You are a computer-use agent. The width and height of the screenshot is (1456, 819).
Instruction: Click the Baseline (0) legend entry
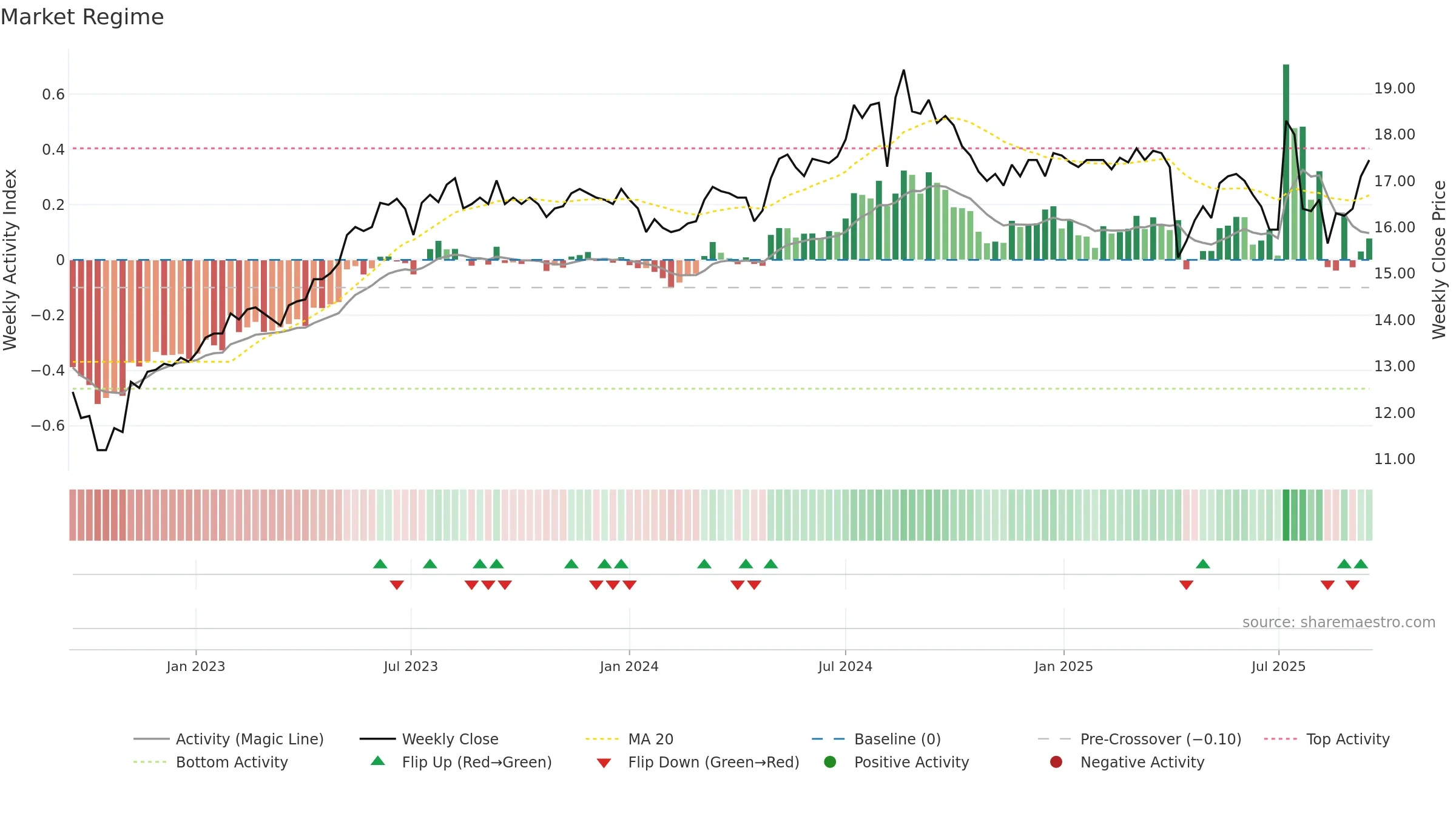(876, 739)
